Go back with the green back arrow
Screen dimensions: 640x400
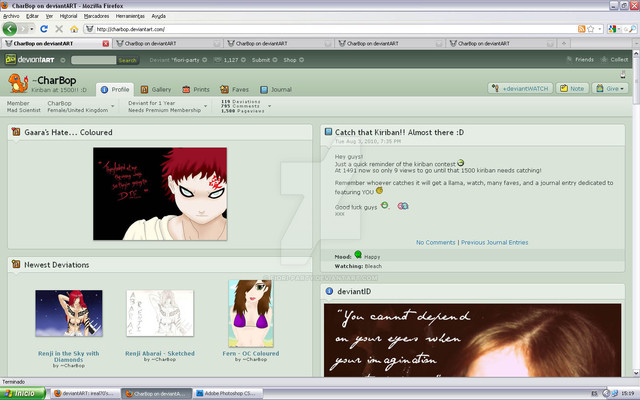pos(9,29)
